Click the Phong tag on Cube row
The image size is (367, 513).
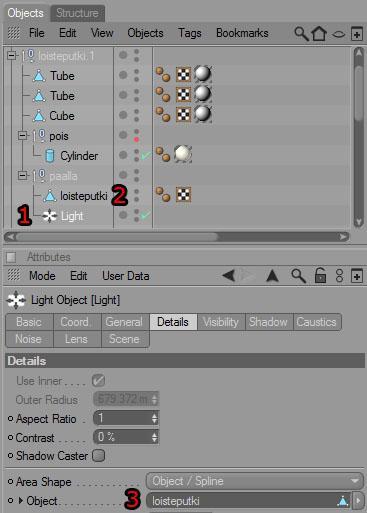coord(163,114)
